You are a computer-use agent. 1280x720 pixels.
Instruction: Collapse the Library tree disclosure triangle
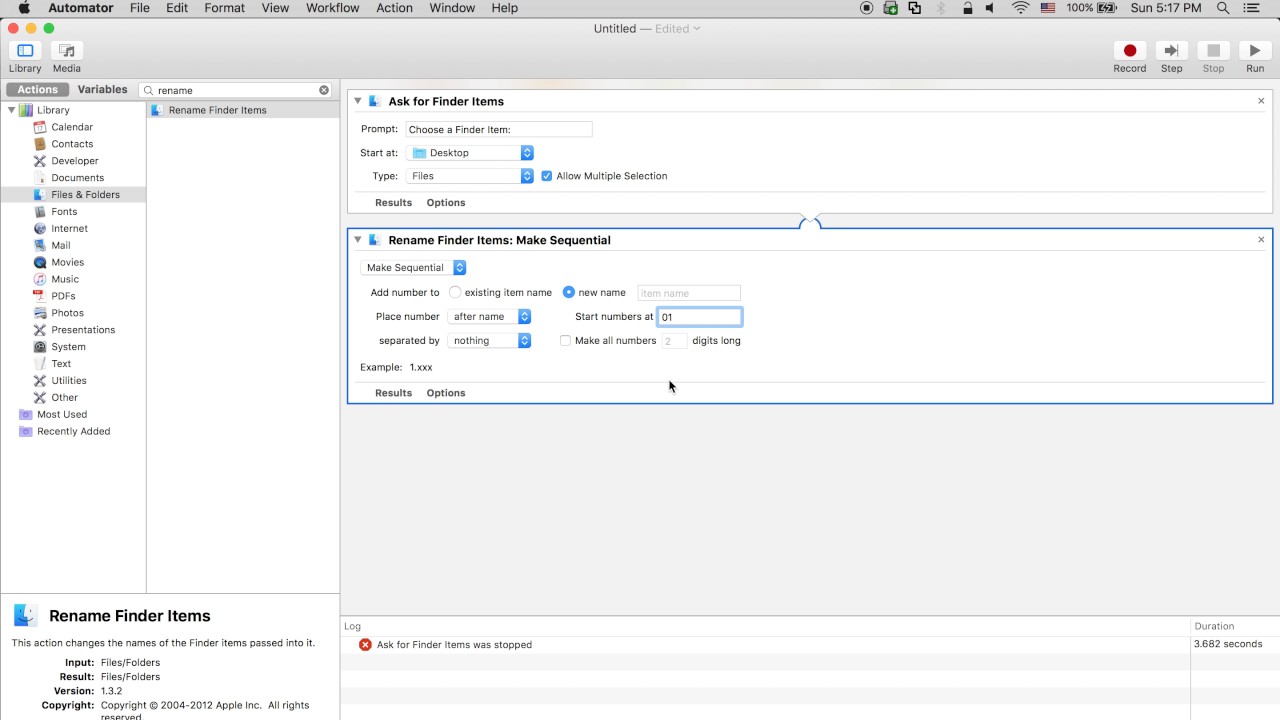(11, 110)
